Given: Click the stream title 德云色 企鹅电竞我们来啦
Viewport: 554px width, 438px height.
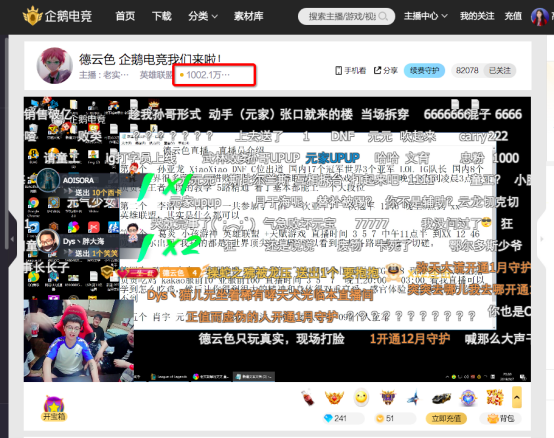Looking at the screenshot, I should (150, 59).
